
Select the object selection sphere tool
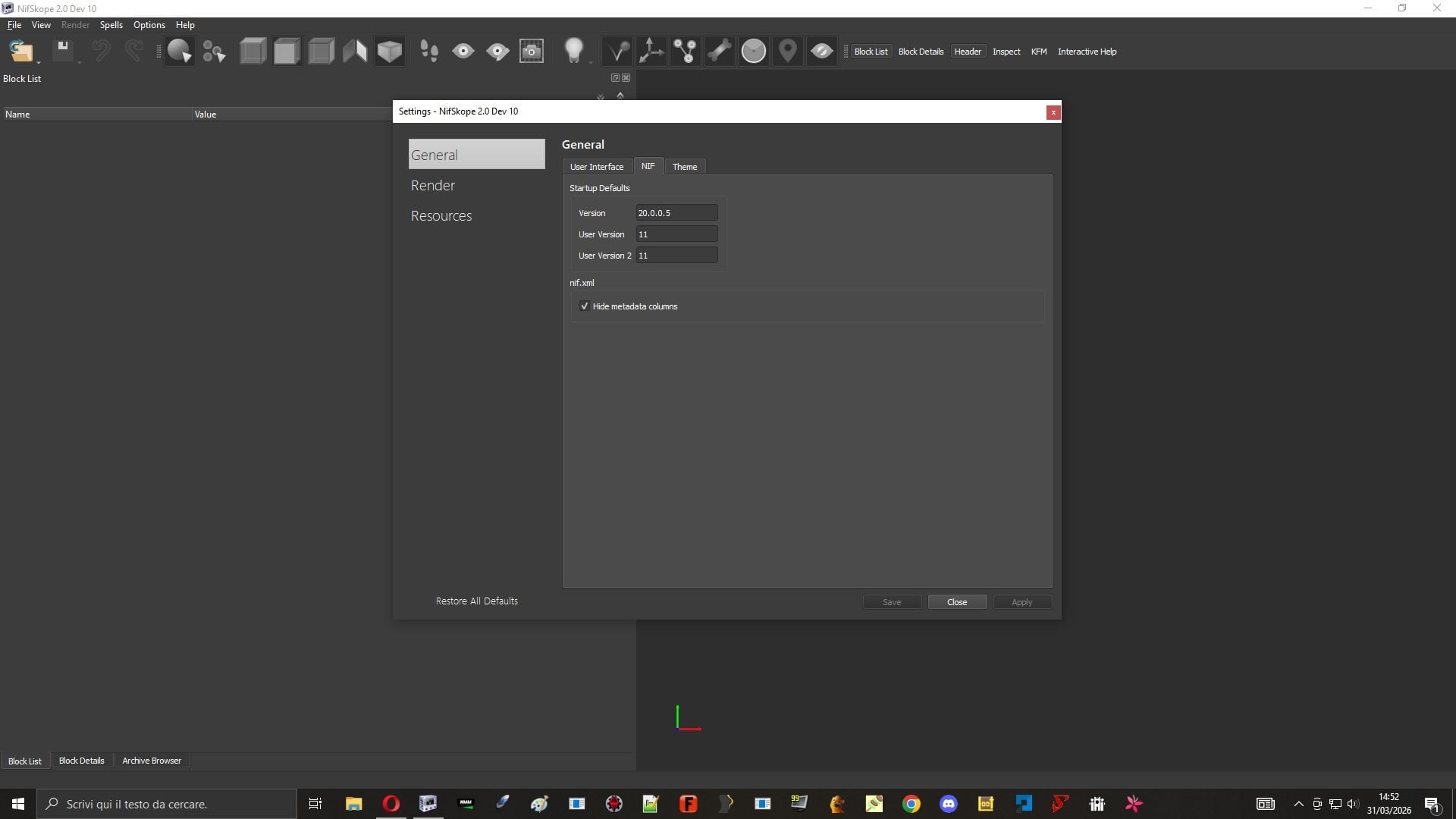click(x=180, y=52)
